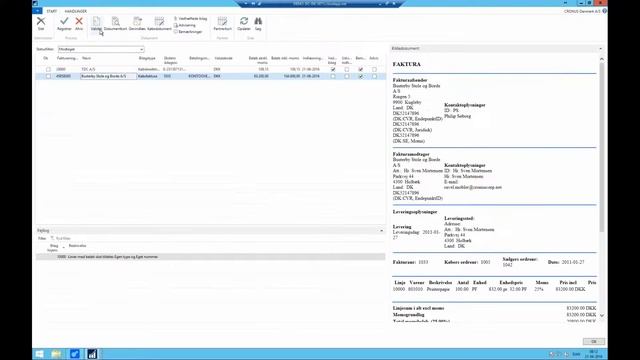Open File Explorer from taskbar
The height and width of the screenshot is (360, 640).
point(57,354)
